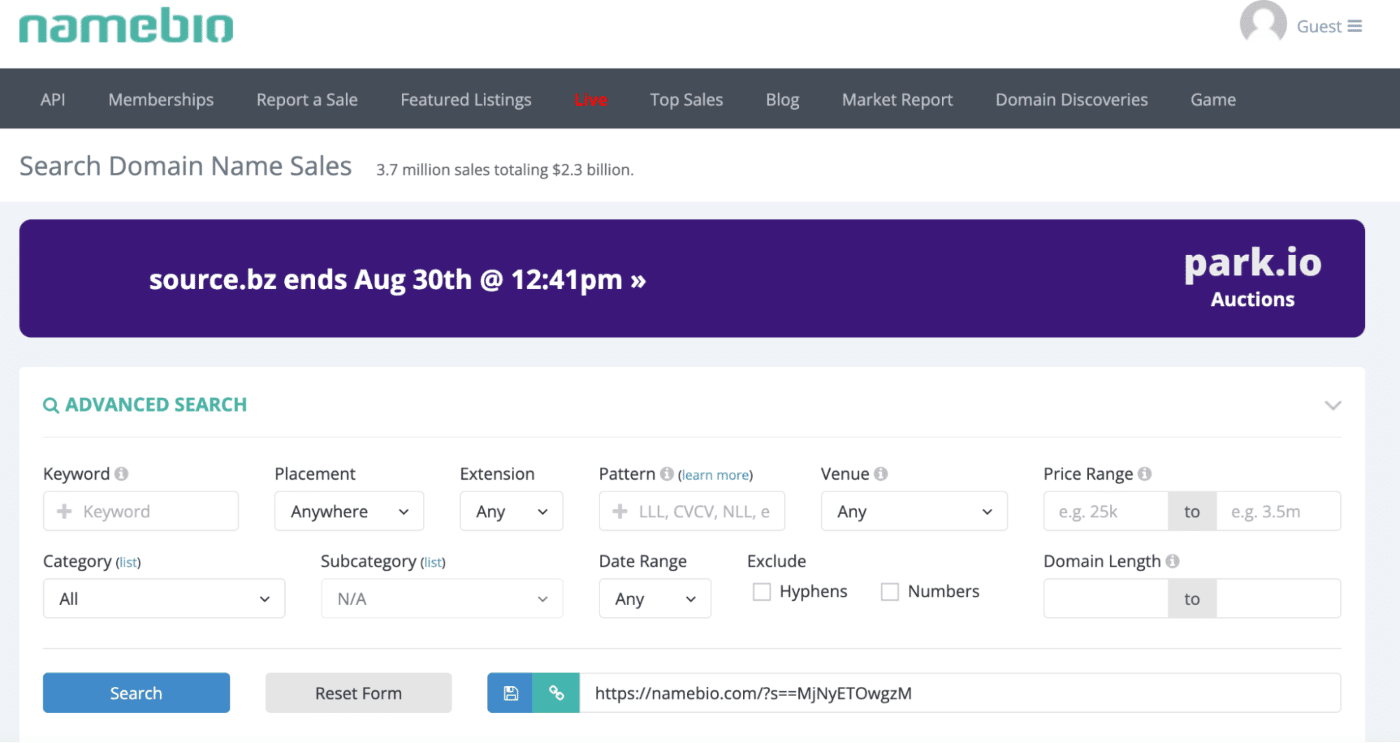
Task: Click the magnifier icon beside ADVANCED SEARCH
Action: click(51, 404)
